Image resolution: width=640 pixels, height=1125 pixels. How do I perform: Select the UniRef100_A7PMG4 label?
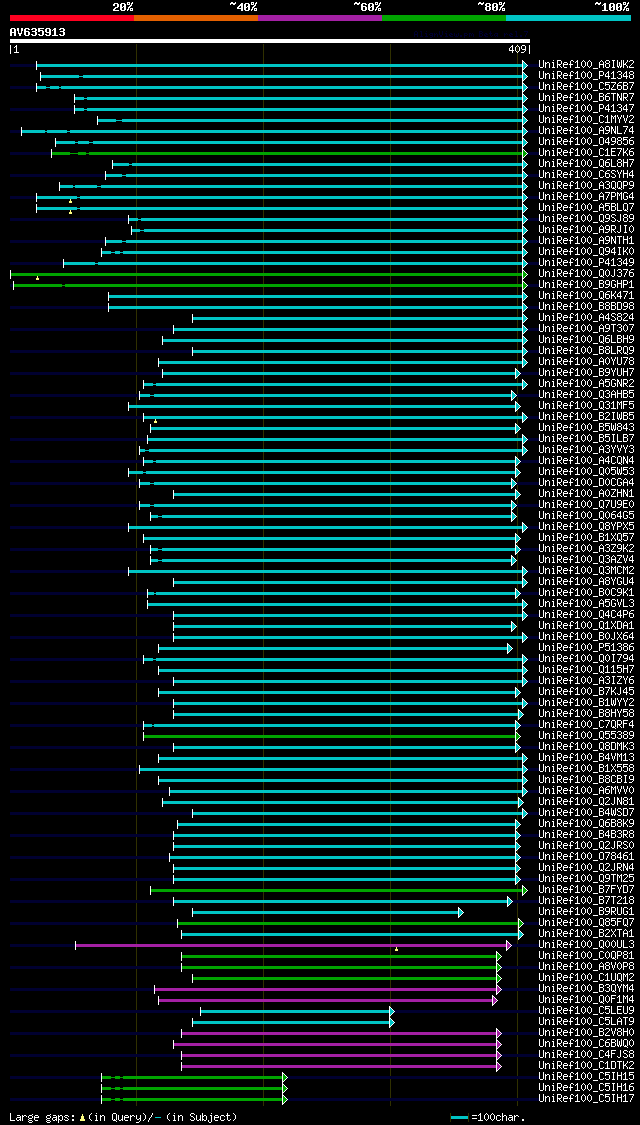pyautogui.click(x=586, y=197)
